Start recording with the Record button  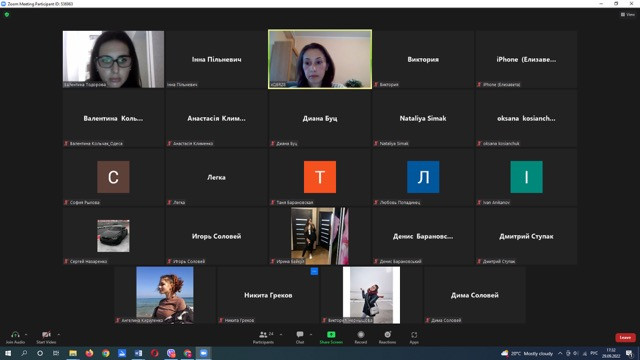[361, 337]
